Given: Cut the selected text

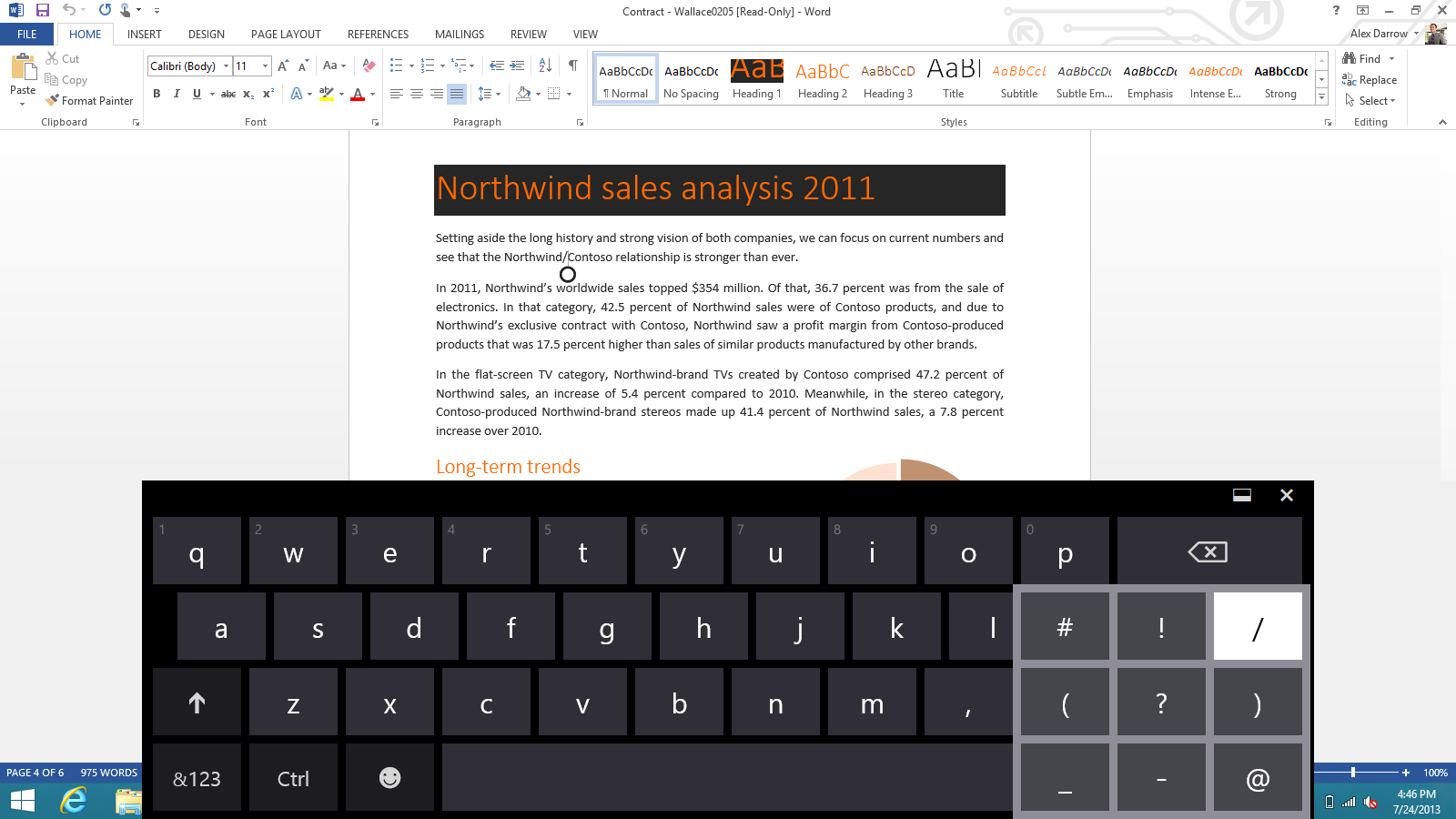Looking at the screenshot, I should [x=63, y=58].
